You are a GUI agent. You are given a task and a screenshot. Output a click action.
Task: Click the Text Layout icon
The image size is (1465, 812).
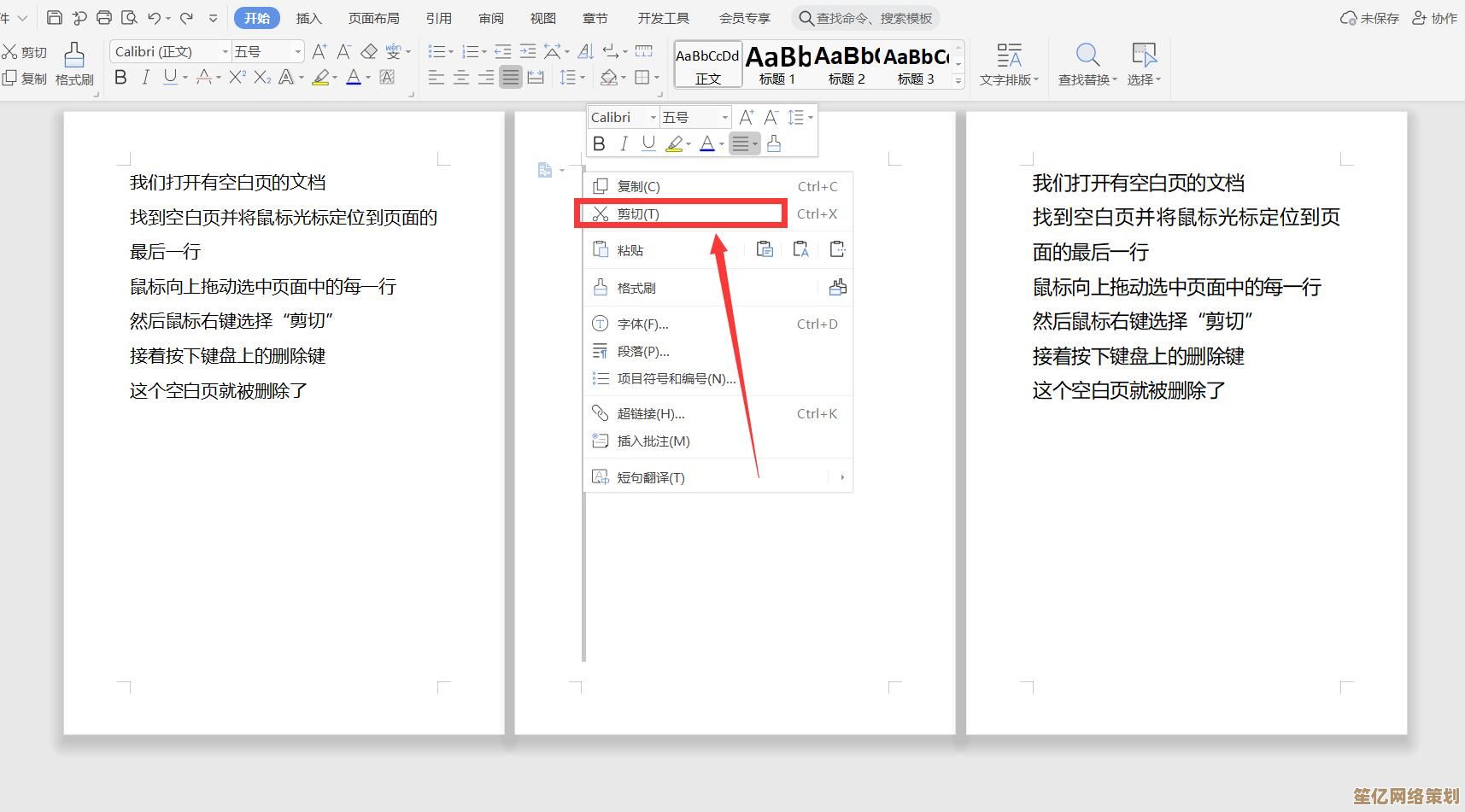pyautogui.click(x=1009, y=64)
